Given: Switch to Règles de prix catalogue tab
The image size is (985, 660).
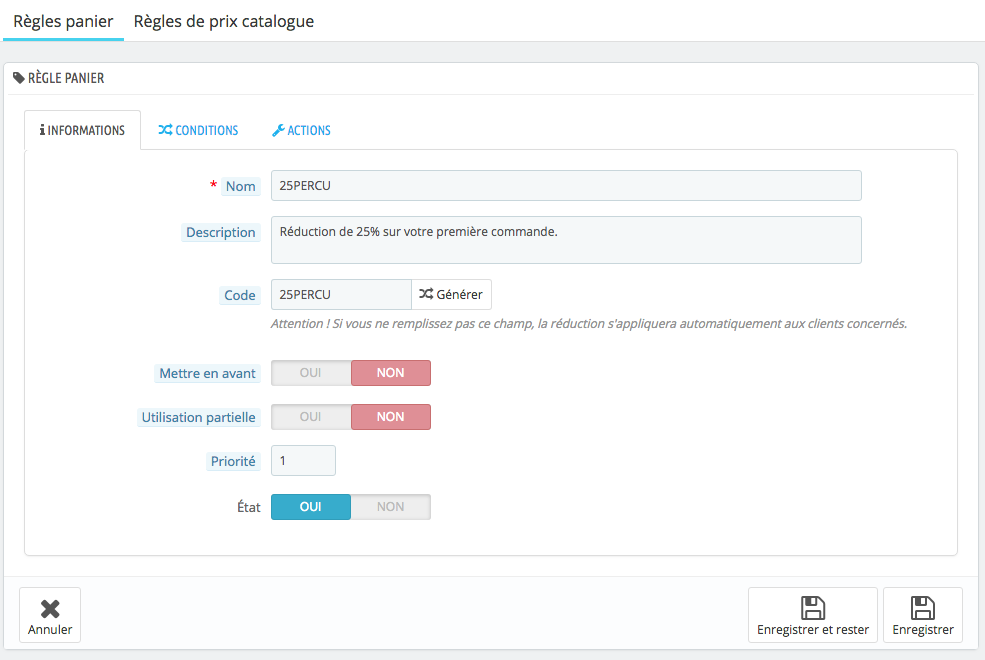Looking at the screenshot, I should (224, 21).
